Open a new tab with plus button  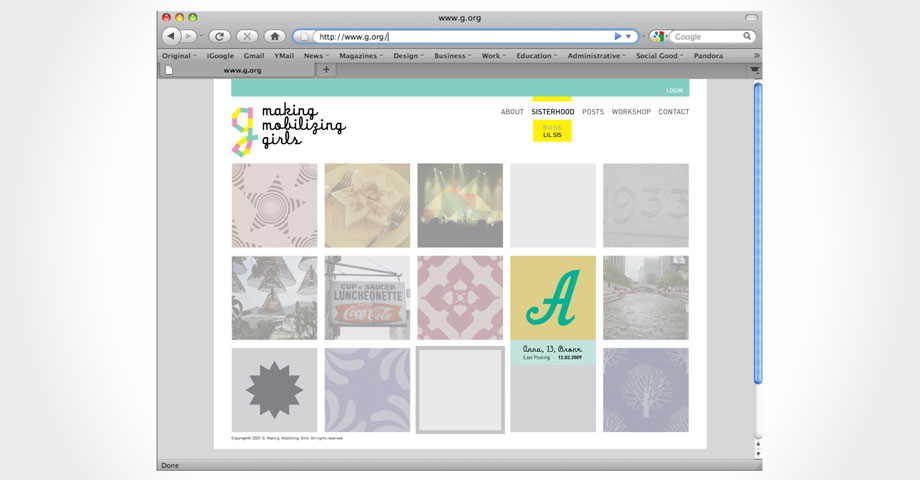[x=326, y=70]
